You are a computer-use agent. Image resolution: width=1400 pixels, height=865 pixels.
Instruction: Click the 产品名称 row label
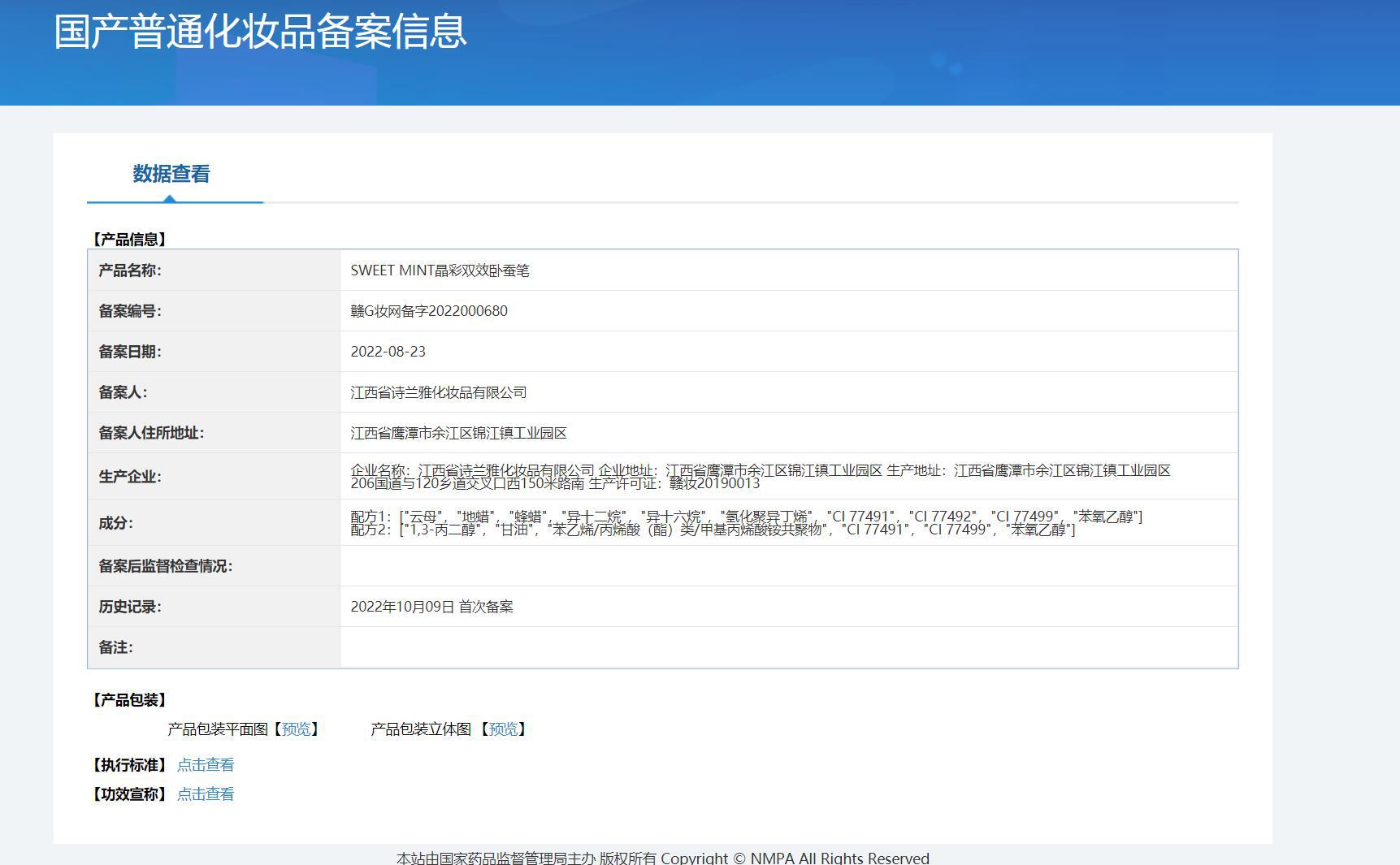click(x=130, y=270)
